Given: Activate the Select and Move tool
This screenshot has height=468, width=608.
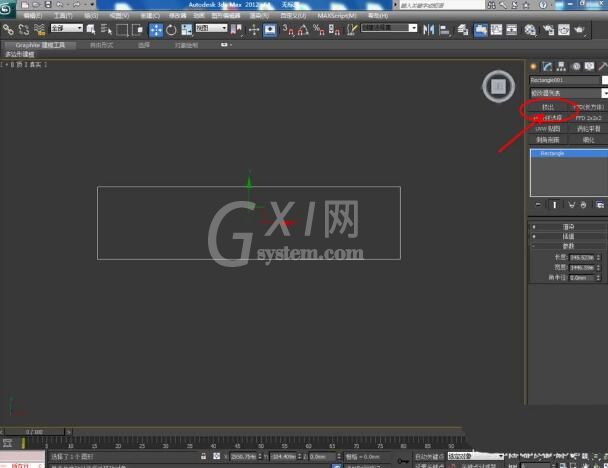Looking at the screenshot, I should tap(156, 29).
